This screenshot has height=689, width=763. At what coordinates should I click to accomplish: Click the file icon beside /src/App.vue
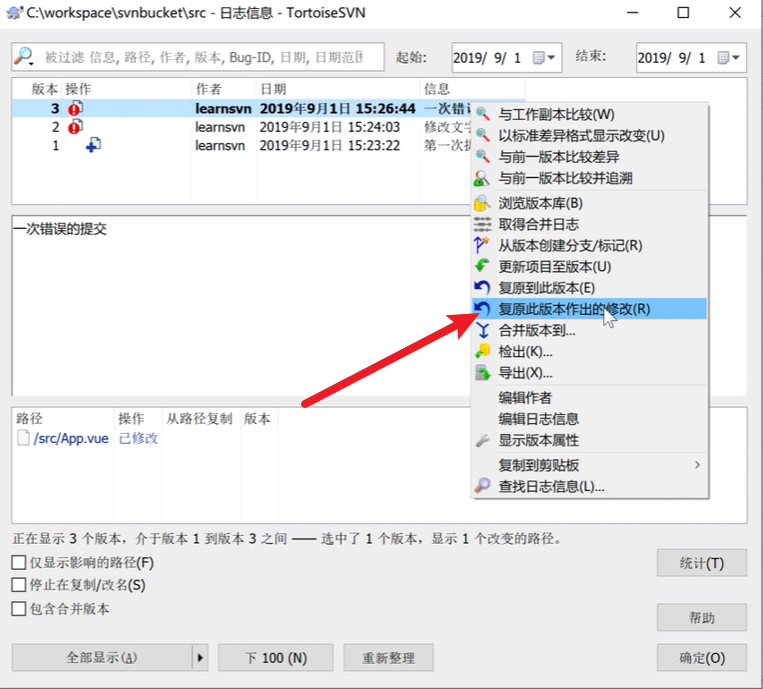click(23, 438)
